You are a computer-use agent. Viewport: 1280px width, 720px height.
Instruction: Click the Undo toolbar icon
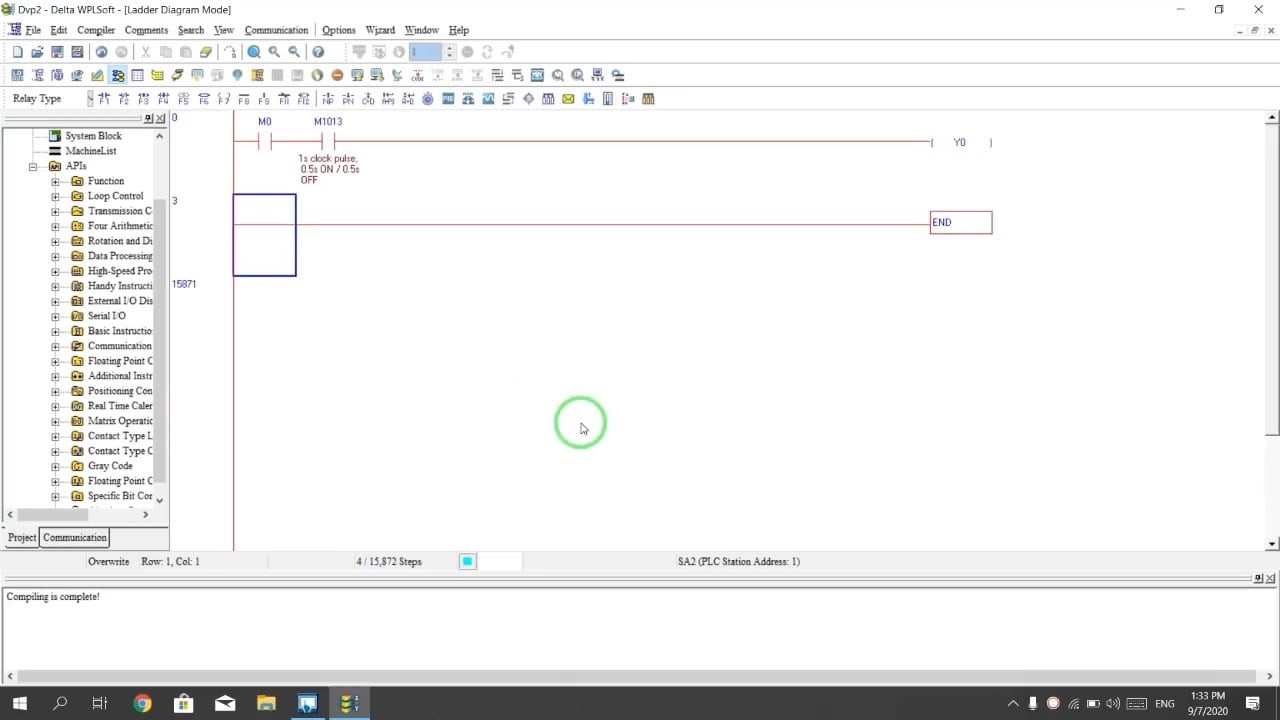coord(101,52)
